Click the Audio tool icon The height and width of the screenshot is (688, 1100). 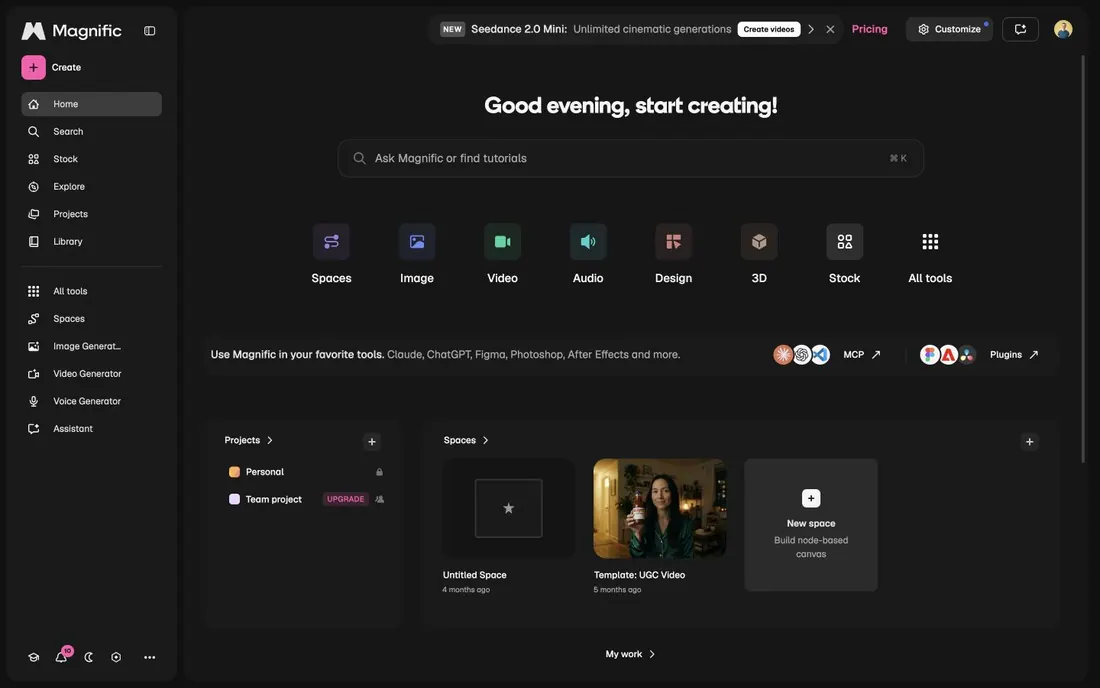[588, 242]
